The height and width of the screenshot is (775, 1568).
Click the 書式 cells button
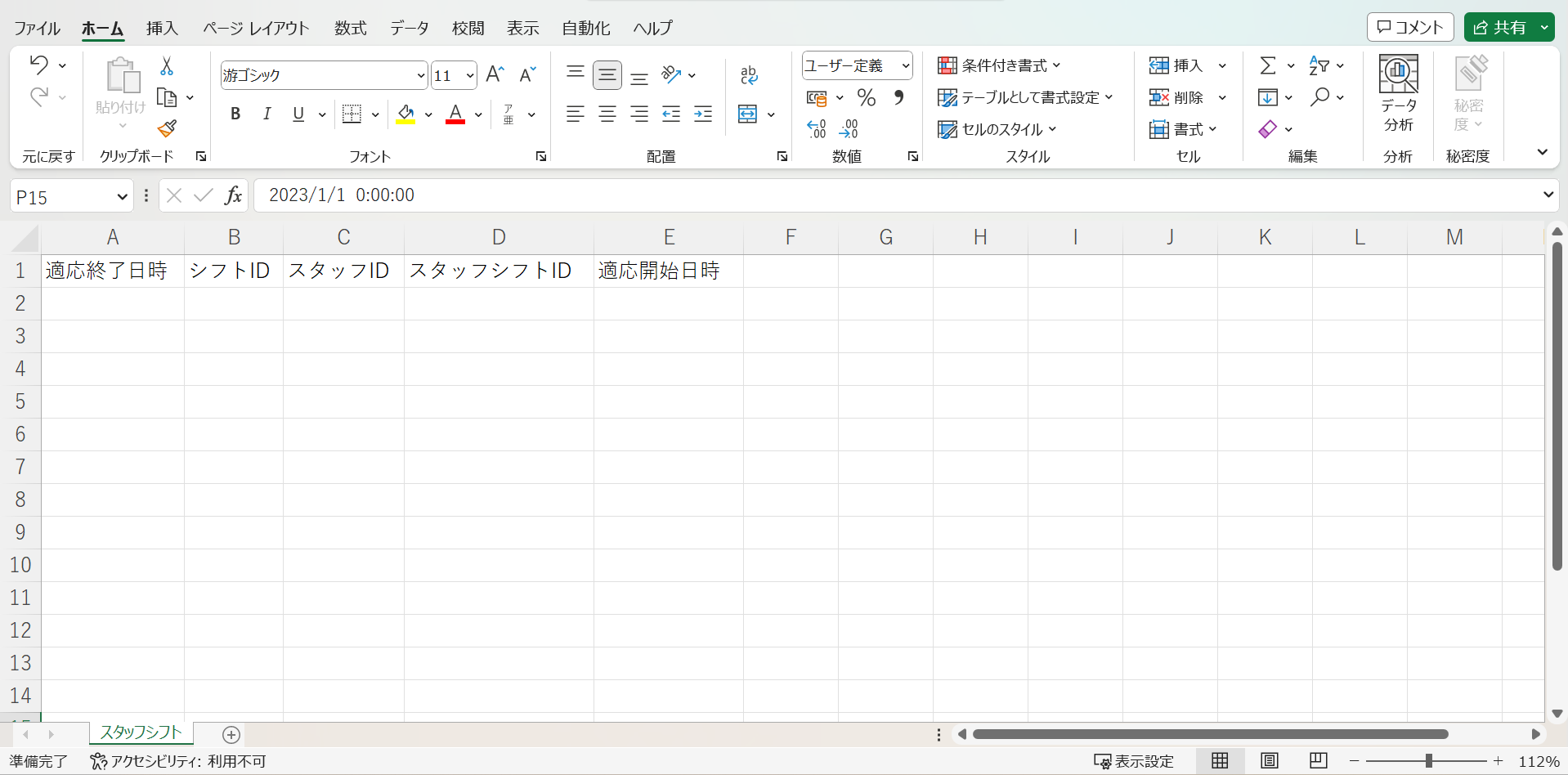point(1183,129)
